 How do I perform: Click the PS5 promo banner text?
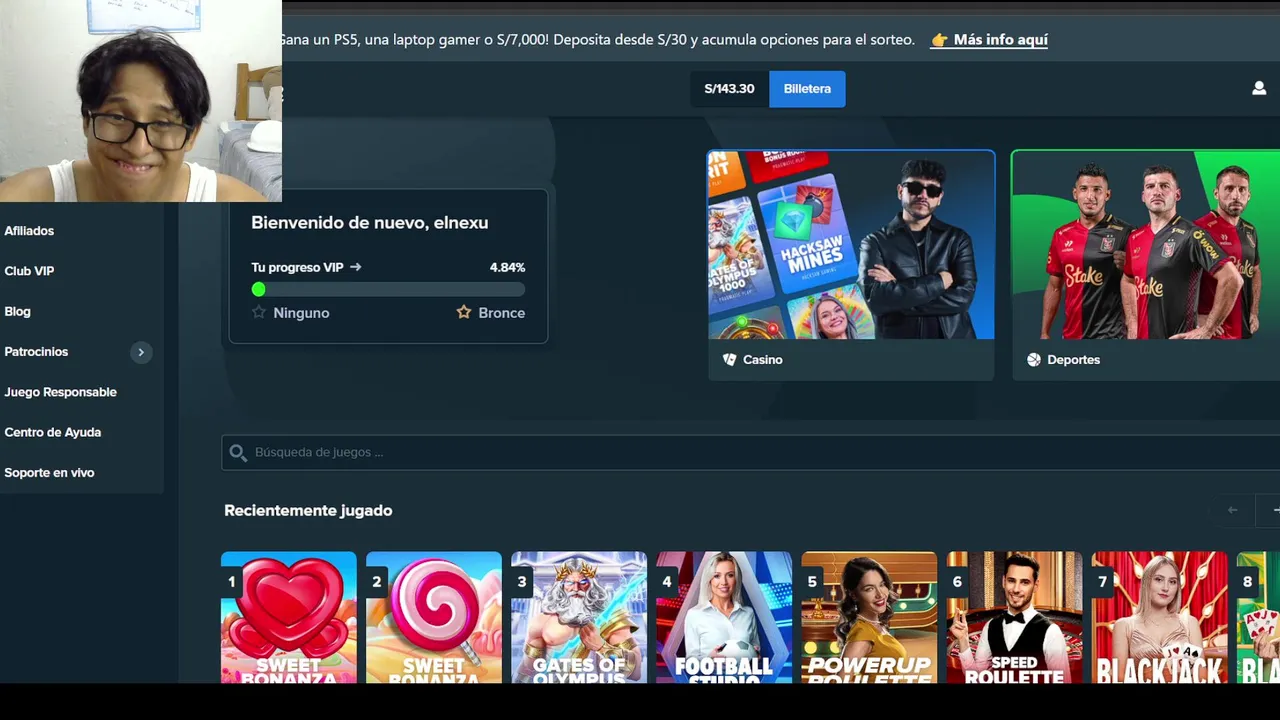(x=598, y=40)
